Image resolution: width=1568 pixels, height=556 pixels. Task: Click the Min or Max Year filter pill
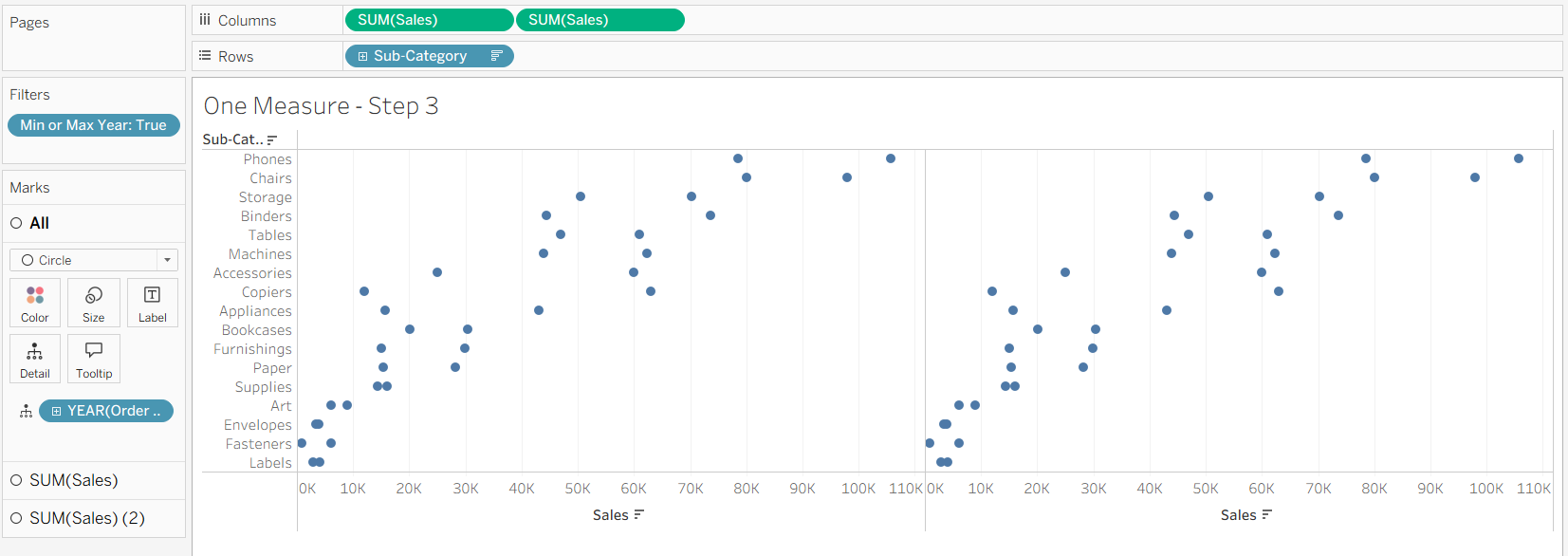point(93,125)
